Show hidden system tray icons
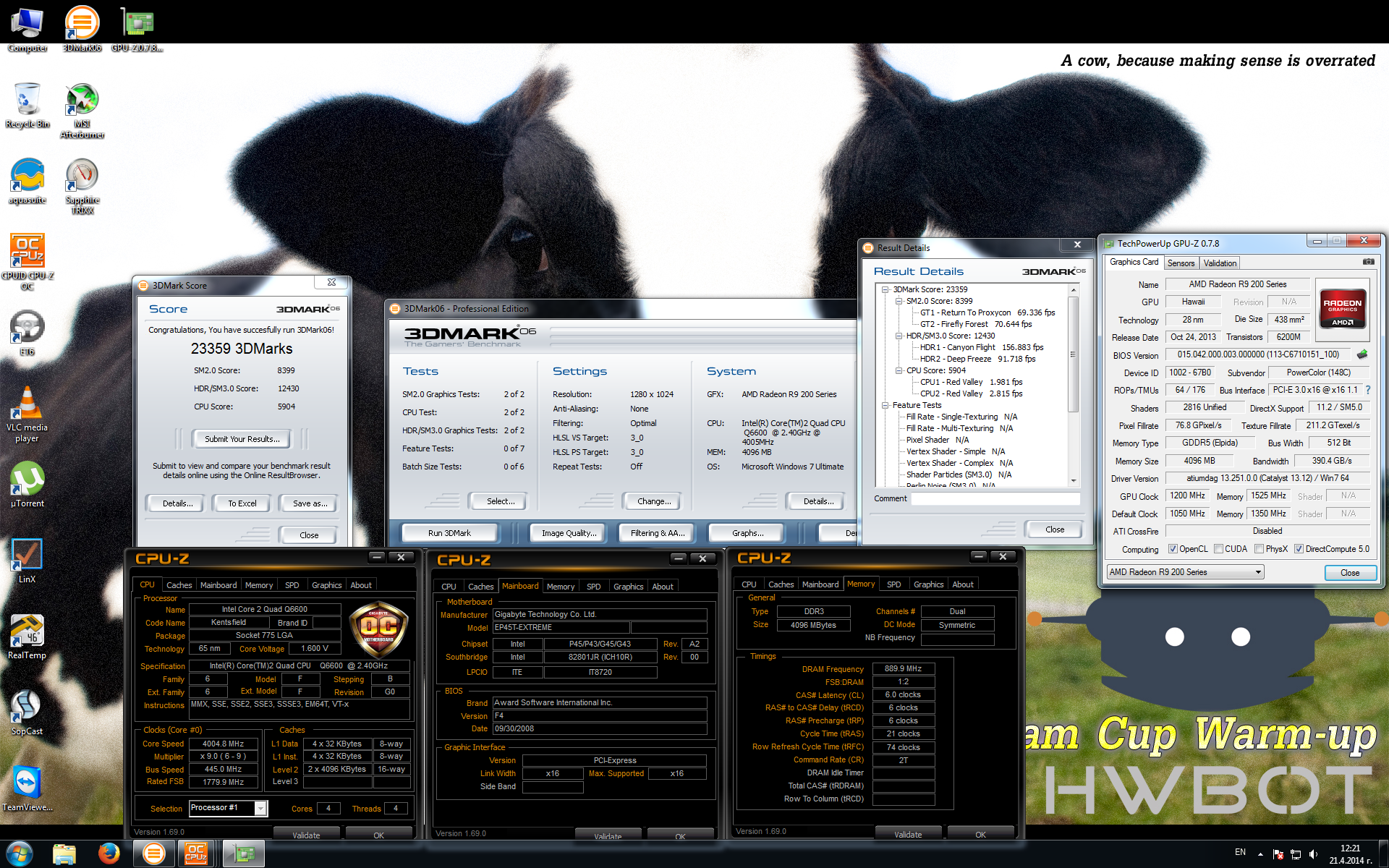This screenshot has height=868, width=1389. [1260, 854]
